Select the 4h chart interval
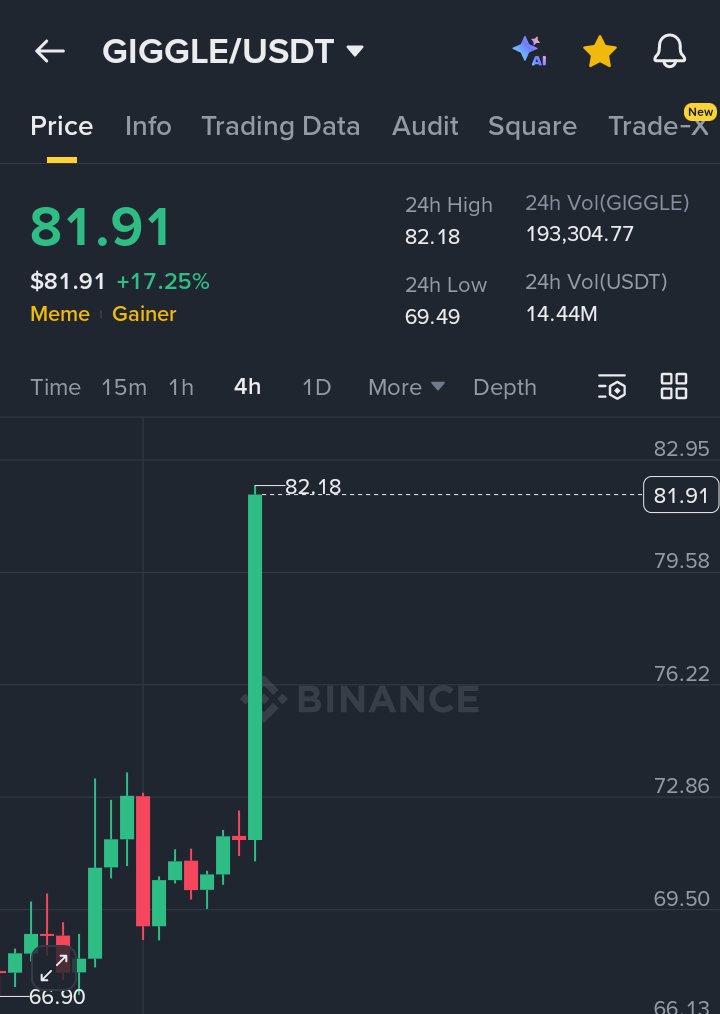 pyautogui.click(x=248, y=387)
